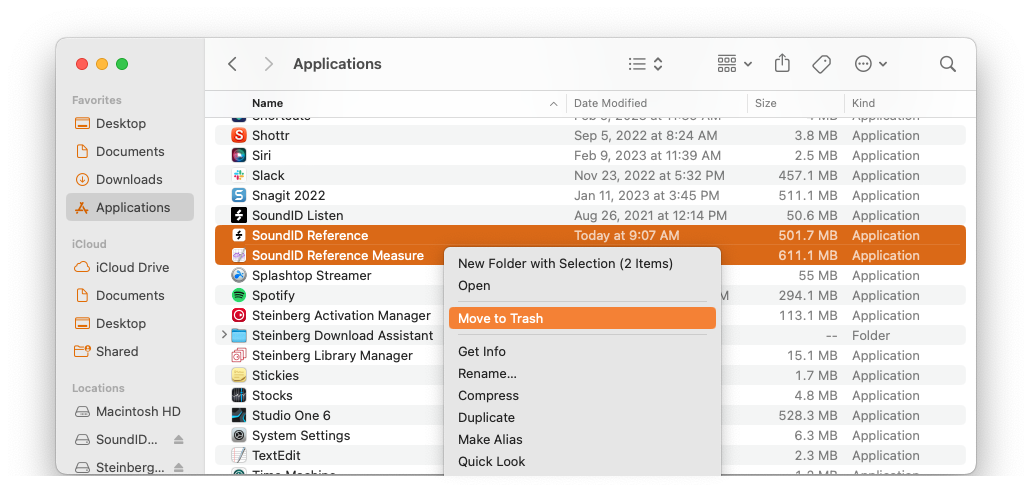Click the Tags toolbar icon
The image size is (1032, 489).
[x=821, y=64]
